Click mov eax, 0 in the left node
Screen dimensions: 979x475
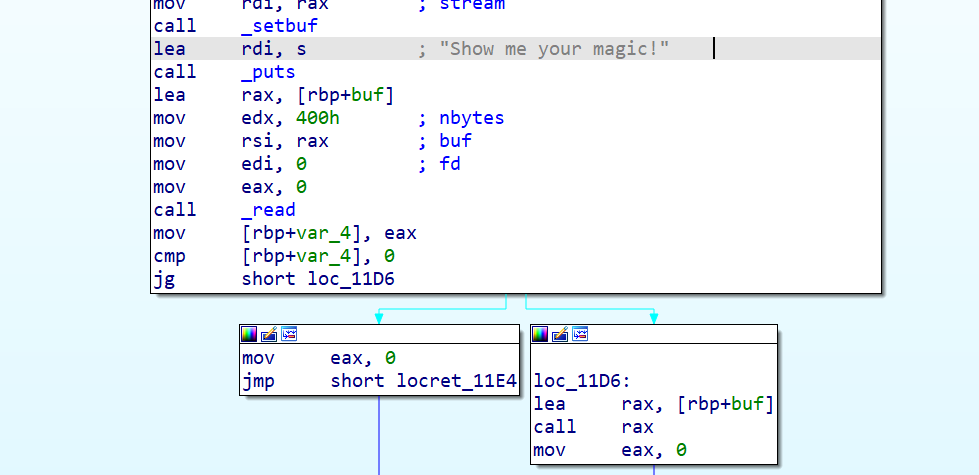pos(318,358)
